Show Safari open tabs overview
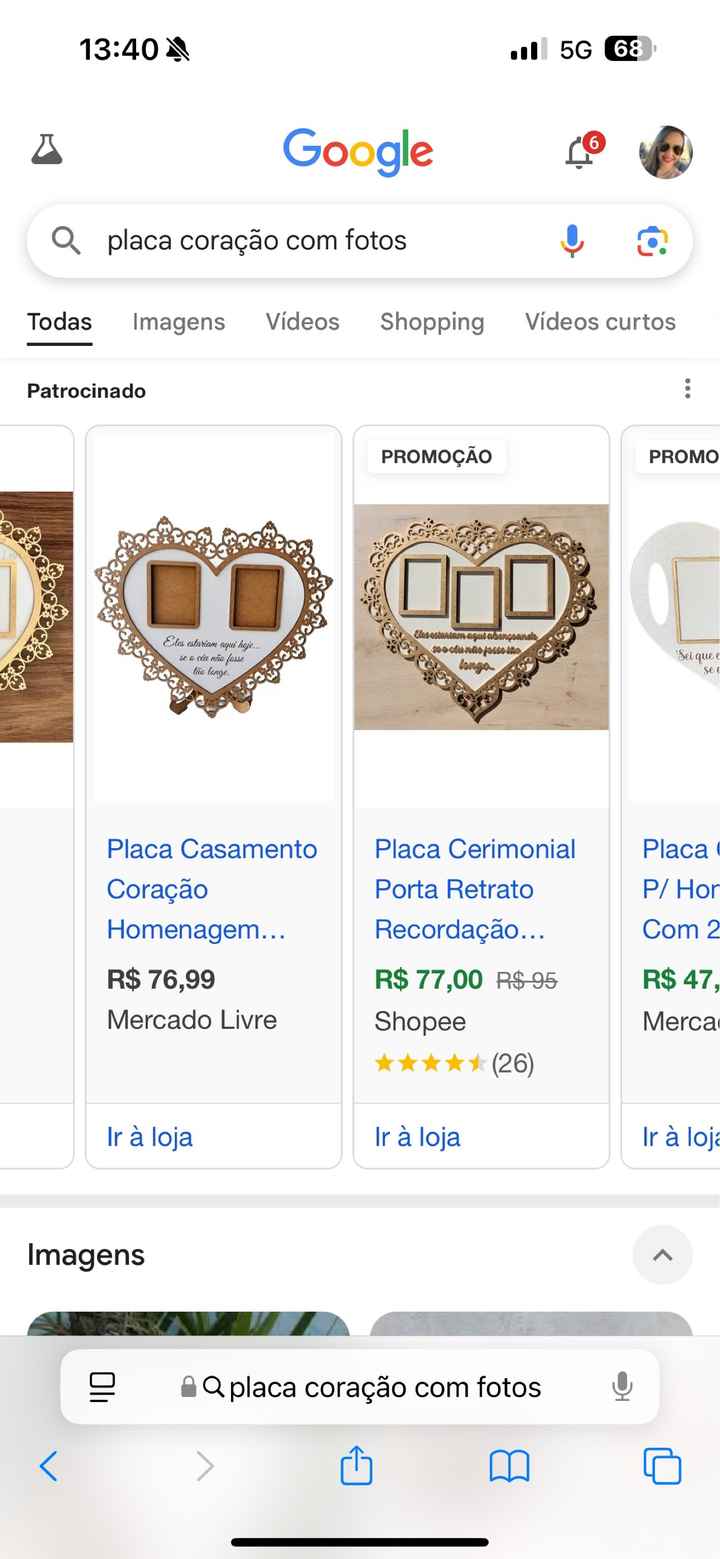This screenshot has width=720, height=1559. [661, 1467]
